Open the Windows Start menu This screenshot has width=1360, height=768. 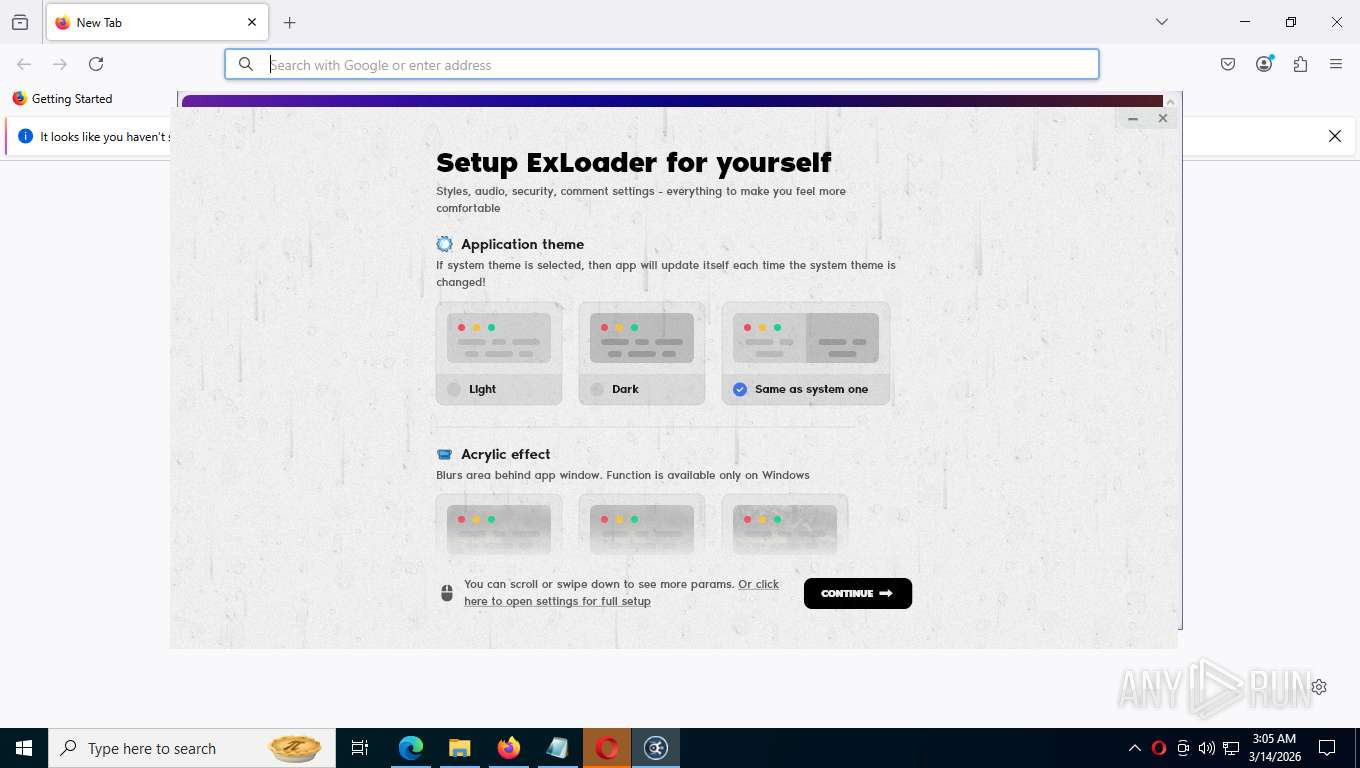(24, 748)
